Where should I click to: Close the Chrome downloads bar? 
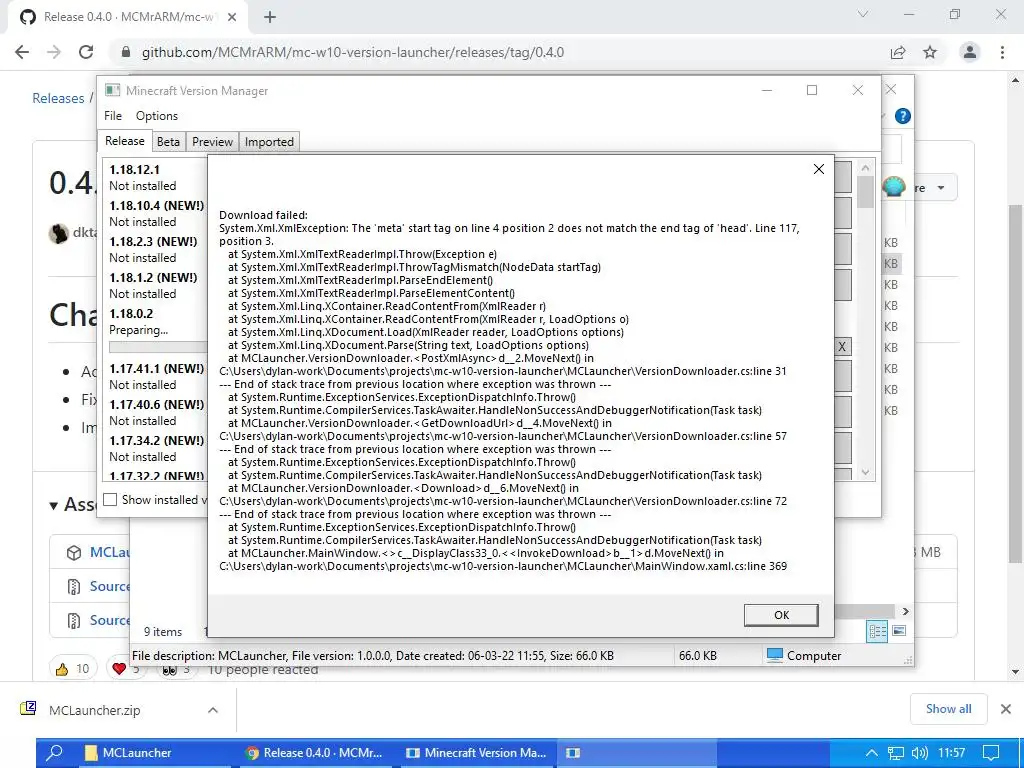(x=1006, y=709)
